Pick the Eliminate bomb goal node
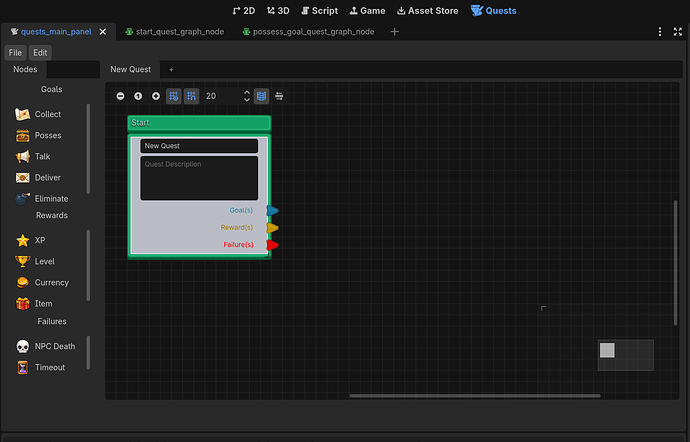 click(41, 199)
